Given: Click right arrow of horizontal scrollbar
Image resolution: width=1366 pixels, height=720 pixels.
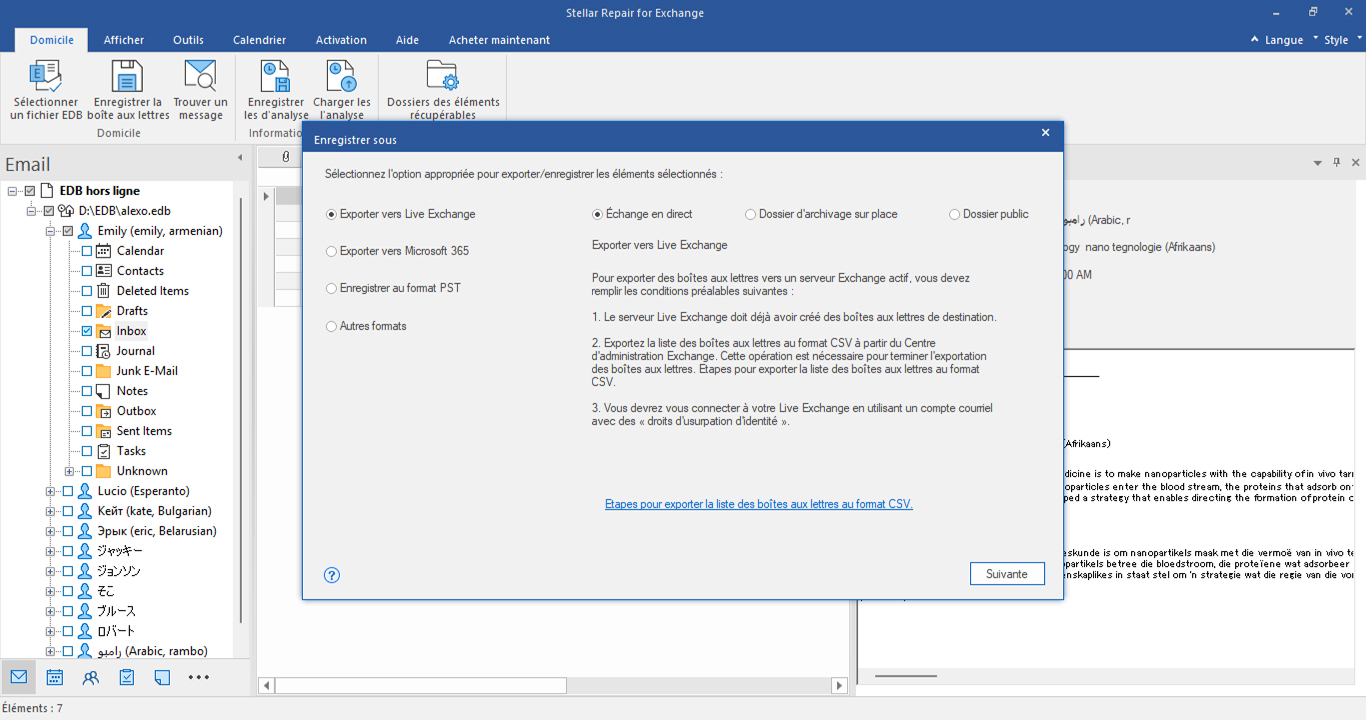Looking at the screenshot, I should [x=840, y=686].
